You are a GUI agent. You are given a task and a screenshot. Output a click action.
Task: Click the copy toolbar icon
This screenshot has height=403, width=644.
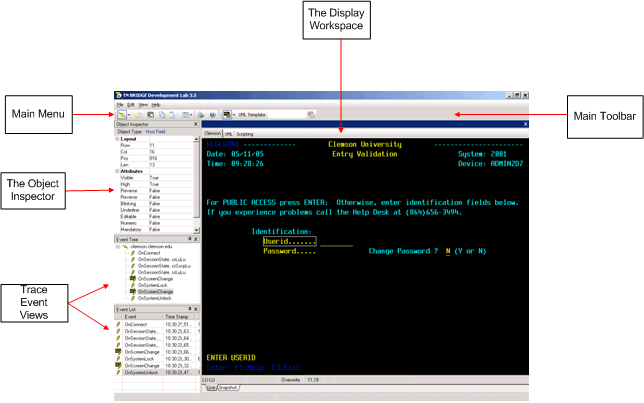162,115
